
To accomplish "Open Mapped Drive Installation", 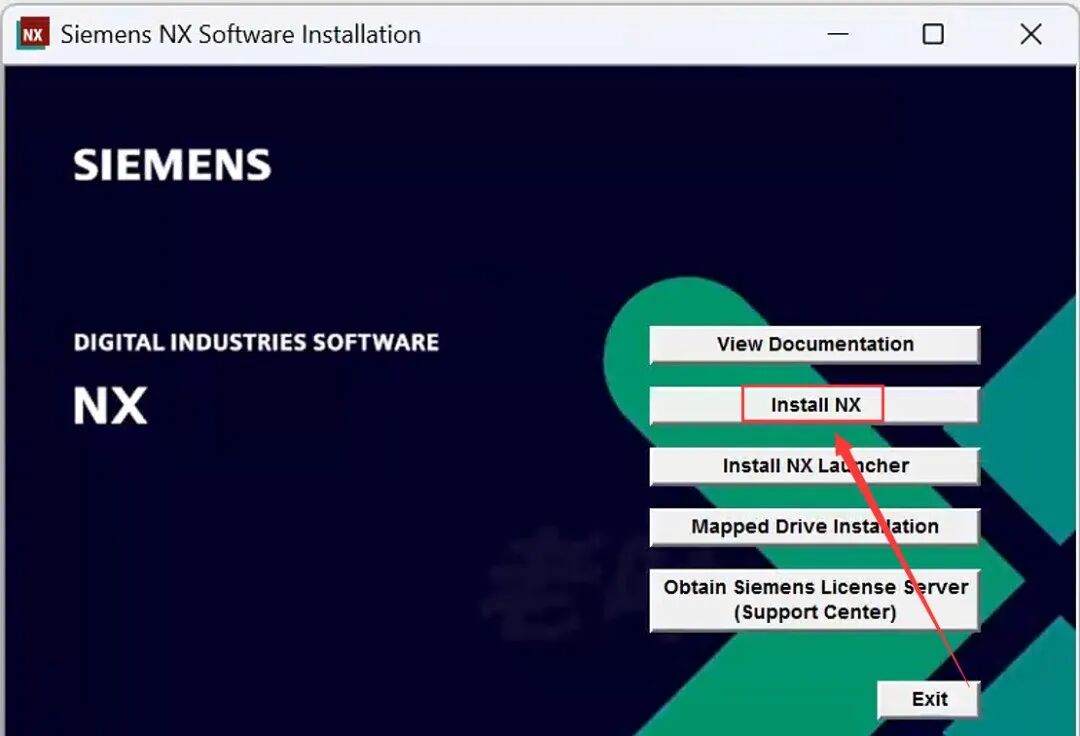I will pos(814,527).
